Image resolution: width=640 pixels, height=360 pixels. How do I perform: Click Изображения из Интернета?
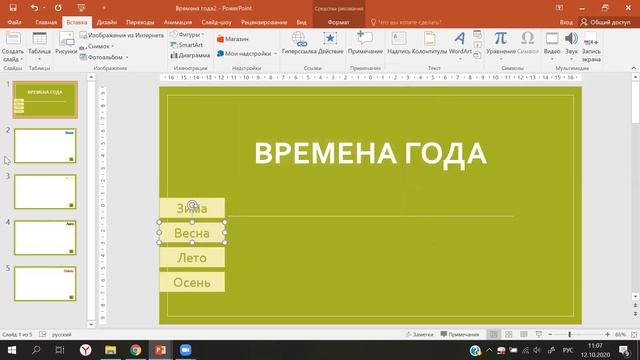coord(122,36)
